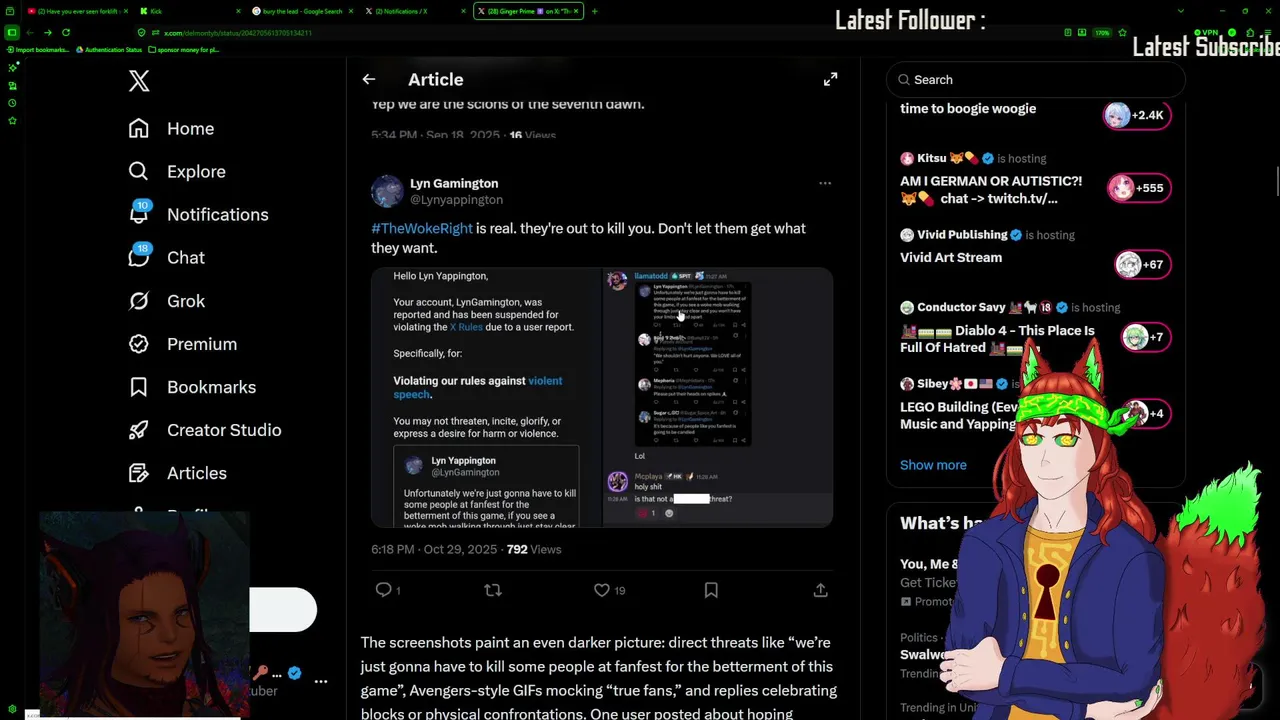Open 792 Views post analytics

533,549
